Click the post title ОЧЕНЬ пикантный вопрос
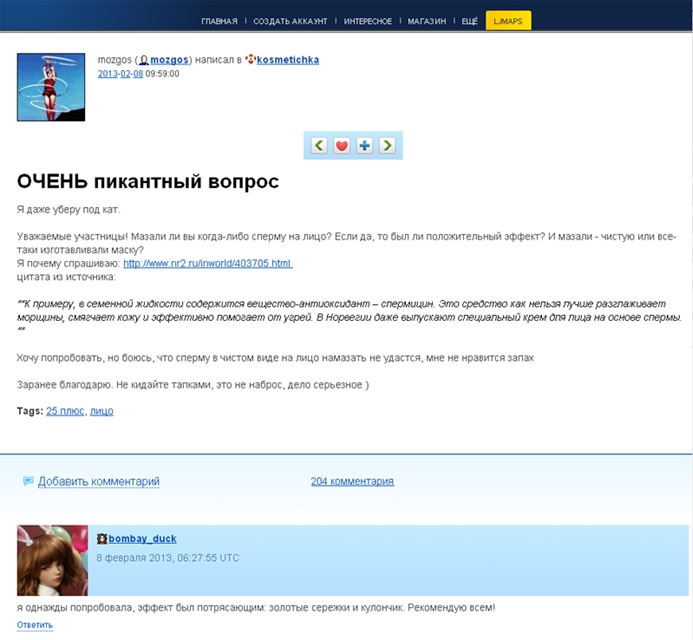Screen dimensions: 693x640 click(148, 181)
